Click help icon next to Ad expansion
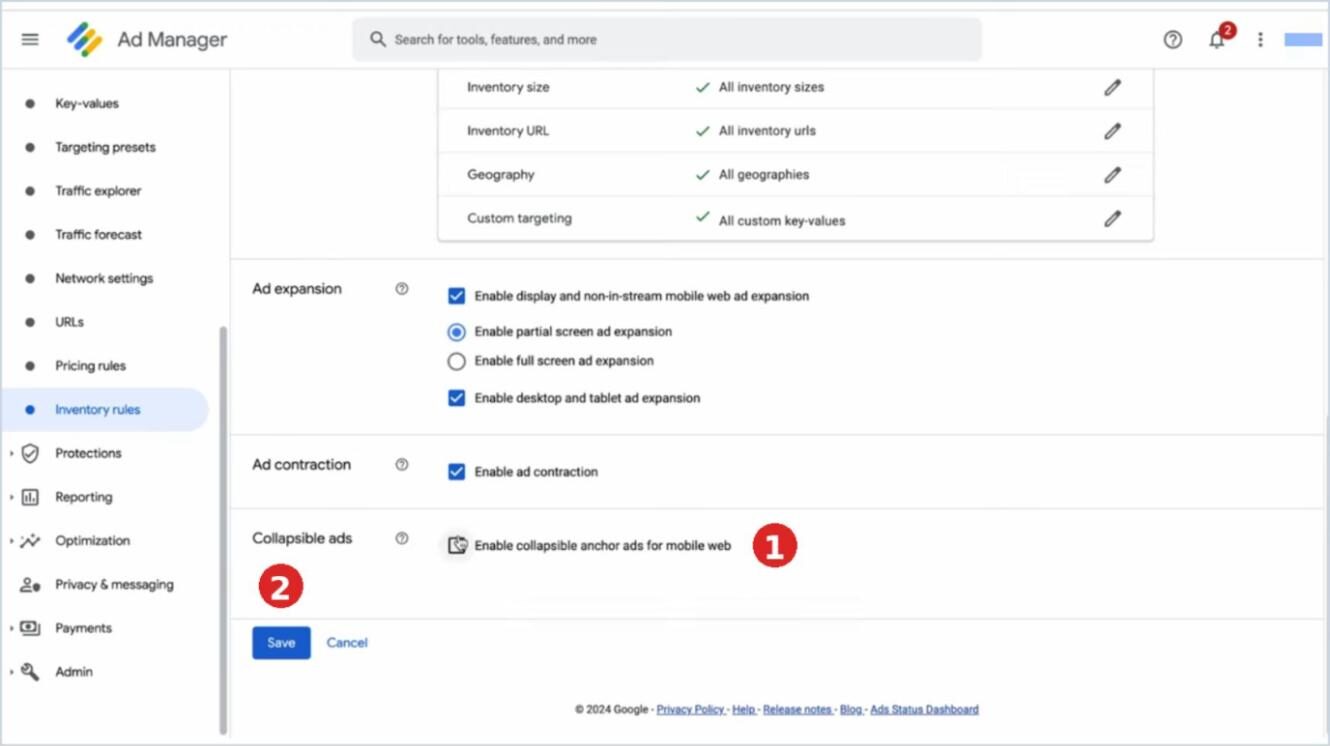 click(402, 289)
